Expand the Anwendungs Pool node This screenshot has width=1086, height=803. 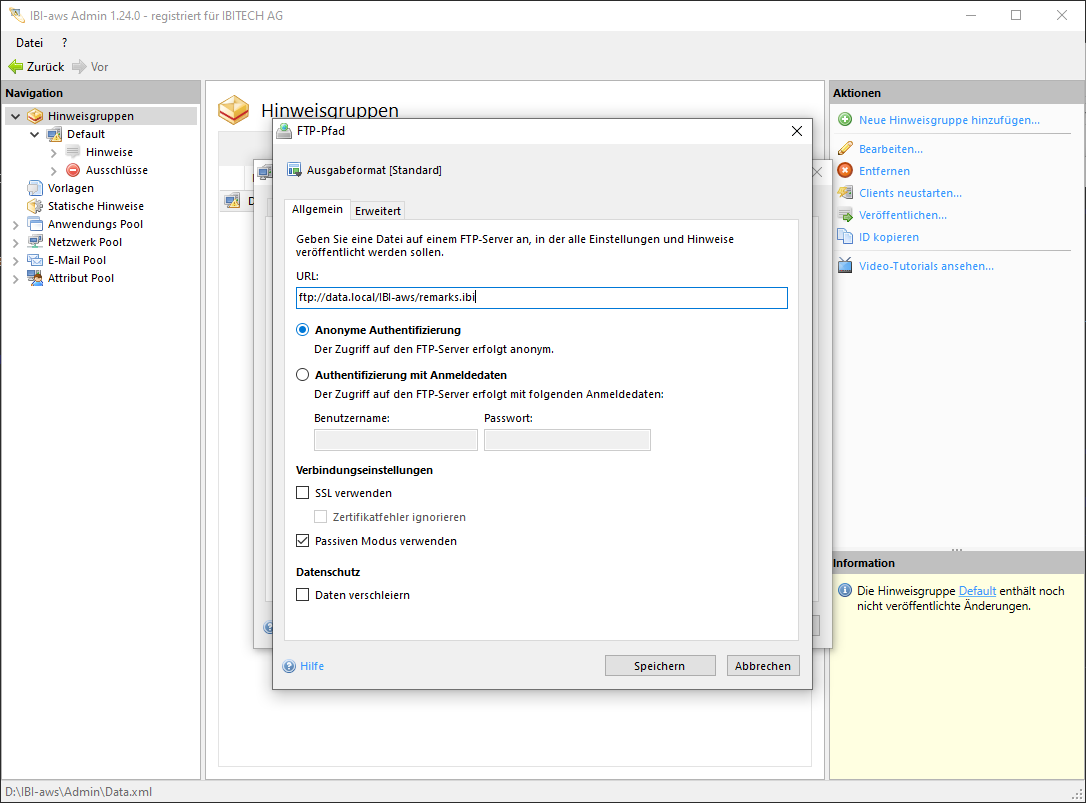pos(16,224)
